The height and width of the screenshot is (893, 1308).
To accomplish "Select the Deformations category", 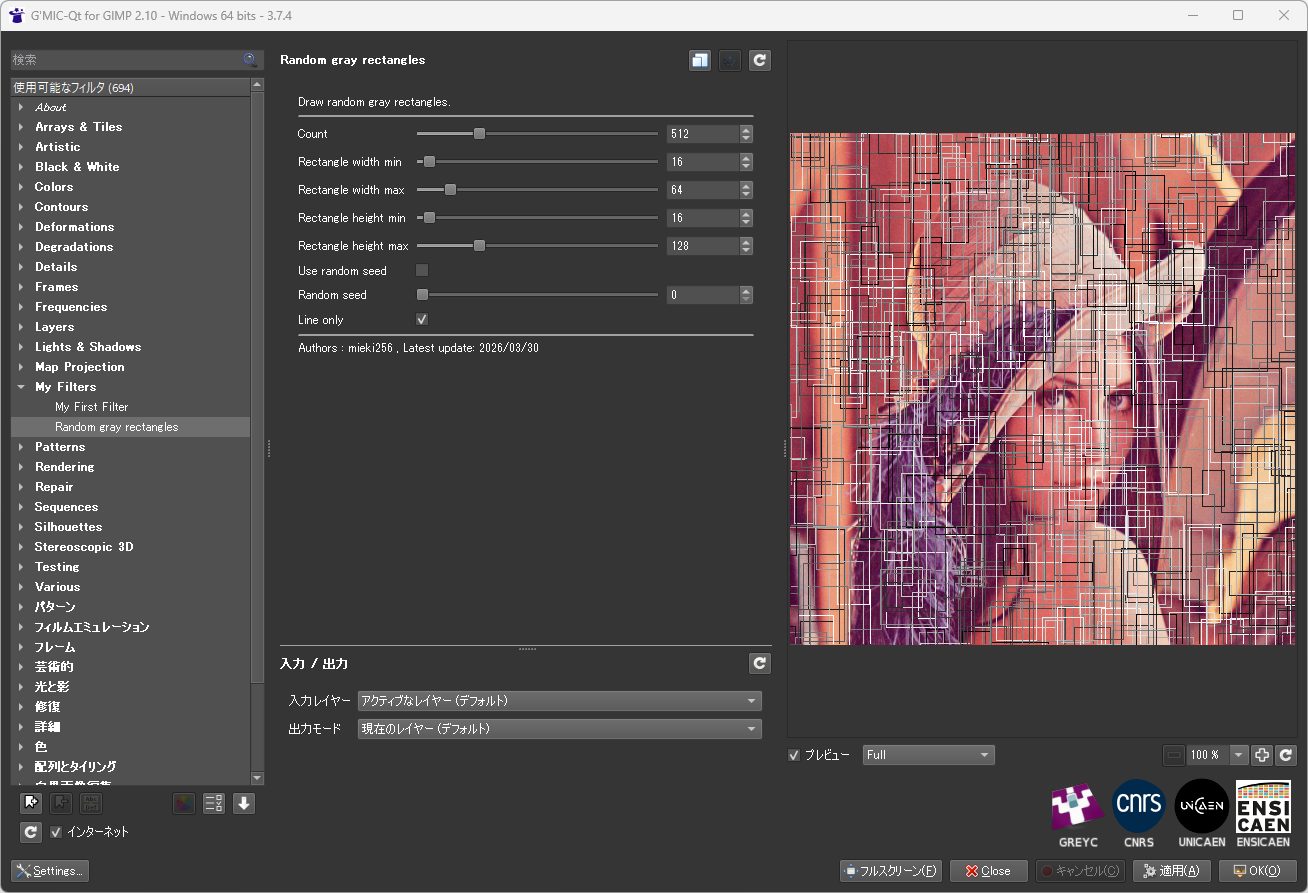I will pos(75,227).
